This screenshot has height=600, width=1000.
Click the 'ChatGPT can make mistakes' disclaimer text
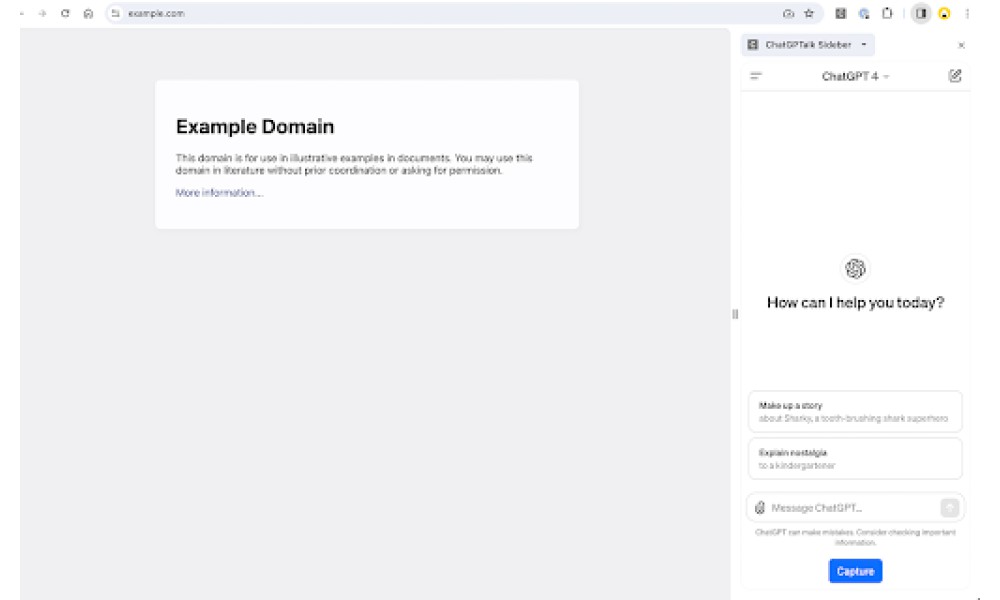[855, 537]
